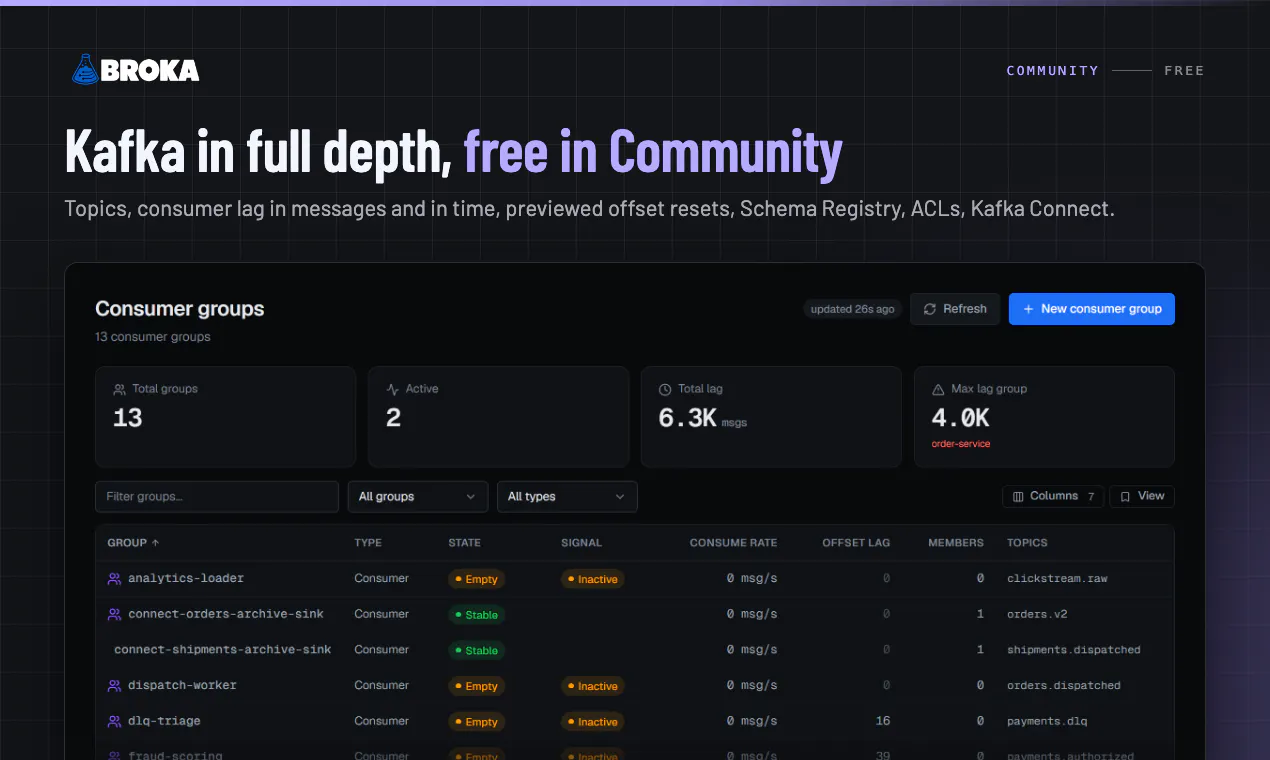Click the STATE column header
1270x760 pixels.
[464, 543]
